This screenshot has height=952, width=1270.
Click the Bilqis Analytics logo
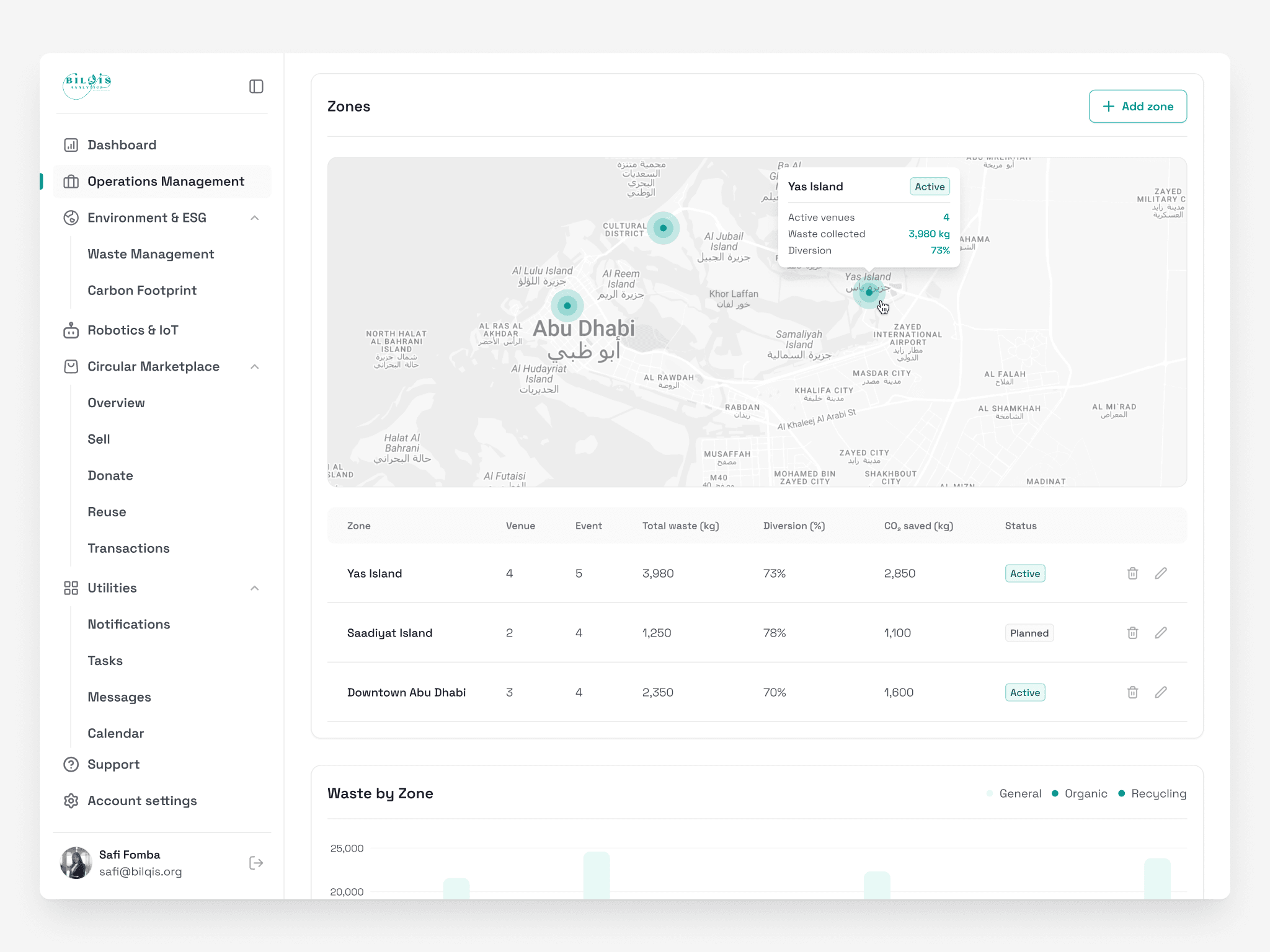(x=87, y=85)
